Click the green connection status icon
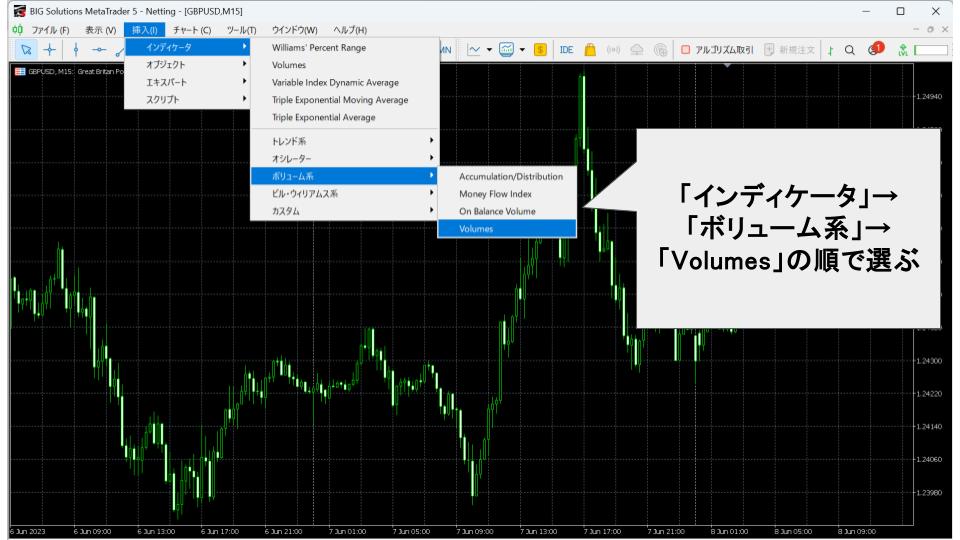Screen dimensions: 960x540 [902, 50]
